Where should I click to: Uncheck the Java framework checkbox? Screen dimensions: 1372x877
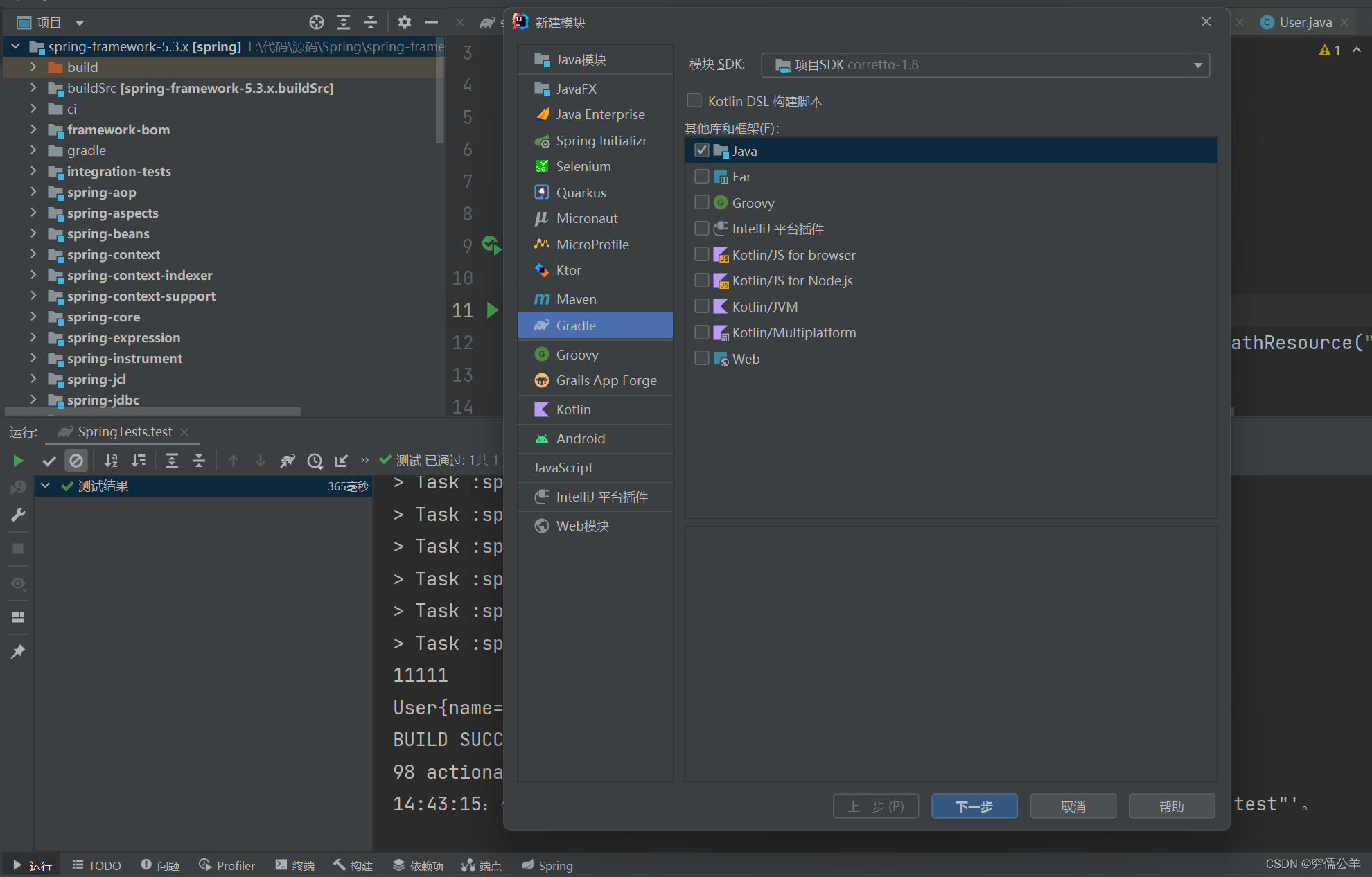tap(702, 150)
